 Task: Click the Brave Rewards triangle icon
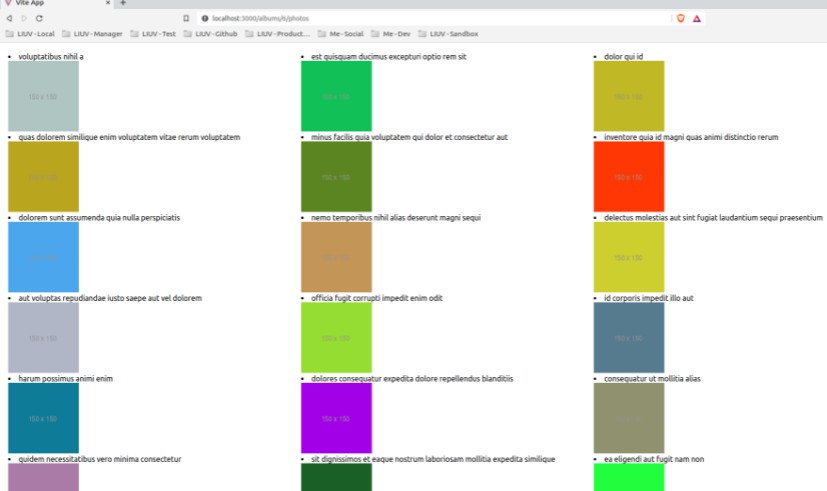[696, 18]
